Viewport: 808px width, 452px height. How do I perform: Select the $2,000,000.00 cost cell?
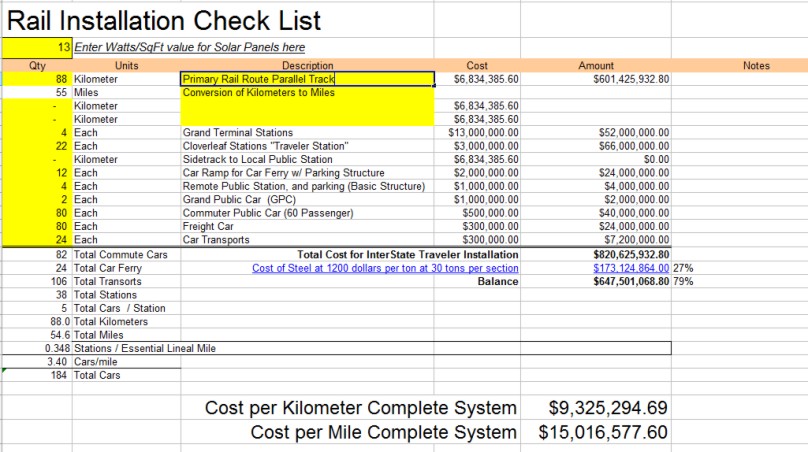pos(477,173)
